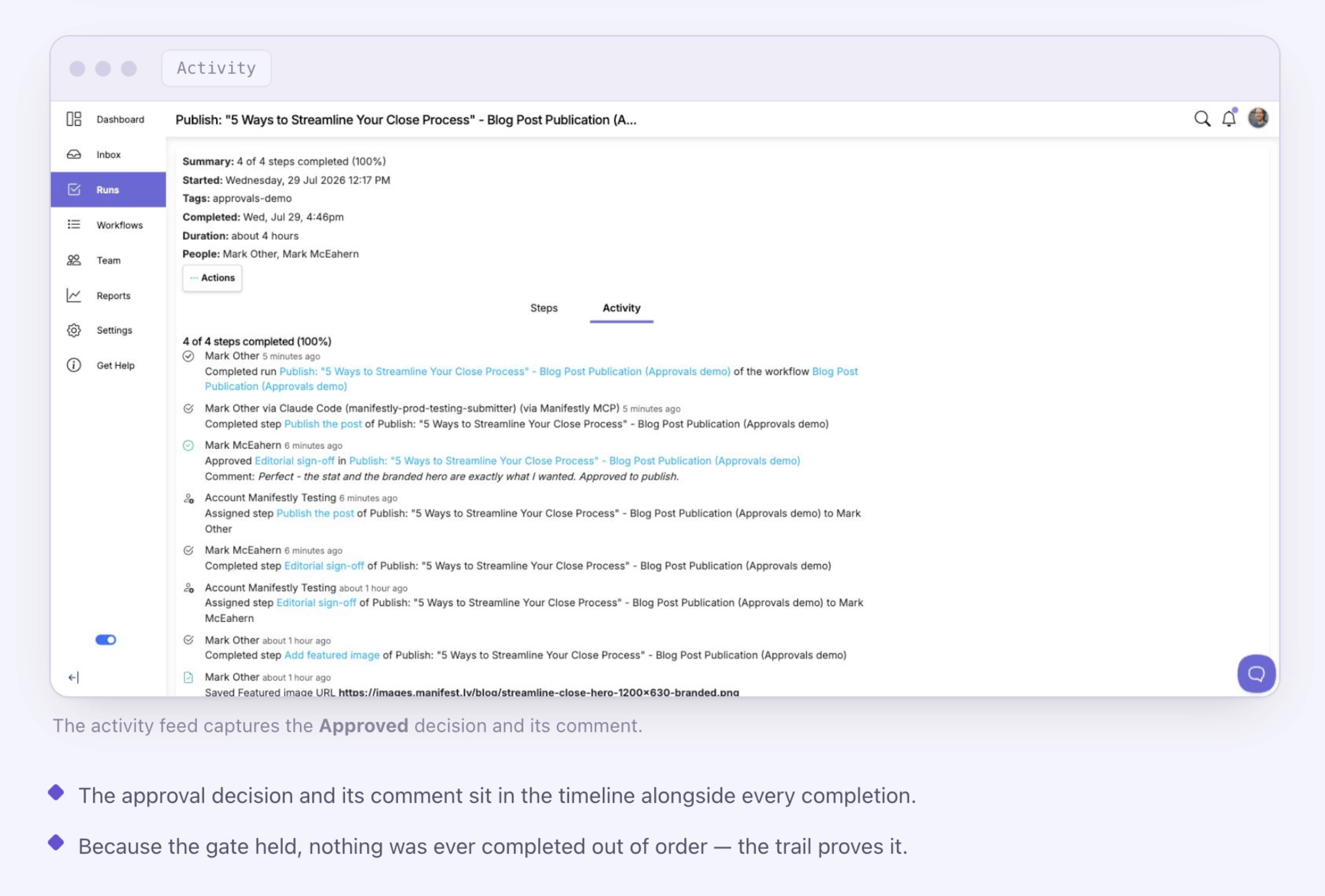The image size is (1325, 896).
Task: Open the Settings menu label
Action: point(114,330)
